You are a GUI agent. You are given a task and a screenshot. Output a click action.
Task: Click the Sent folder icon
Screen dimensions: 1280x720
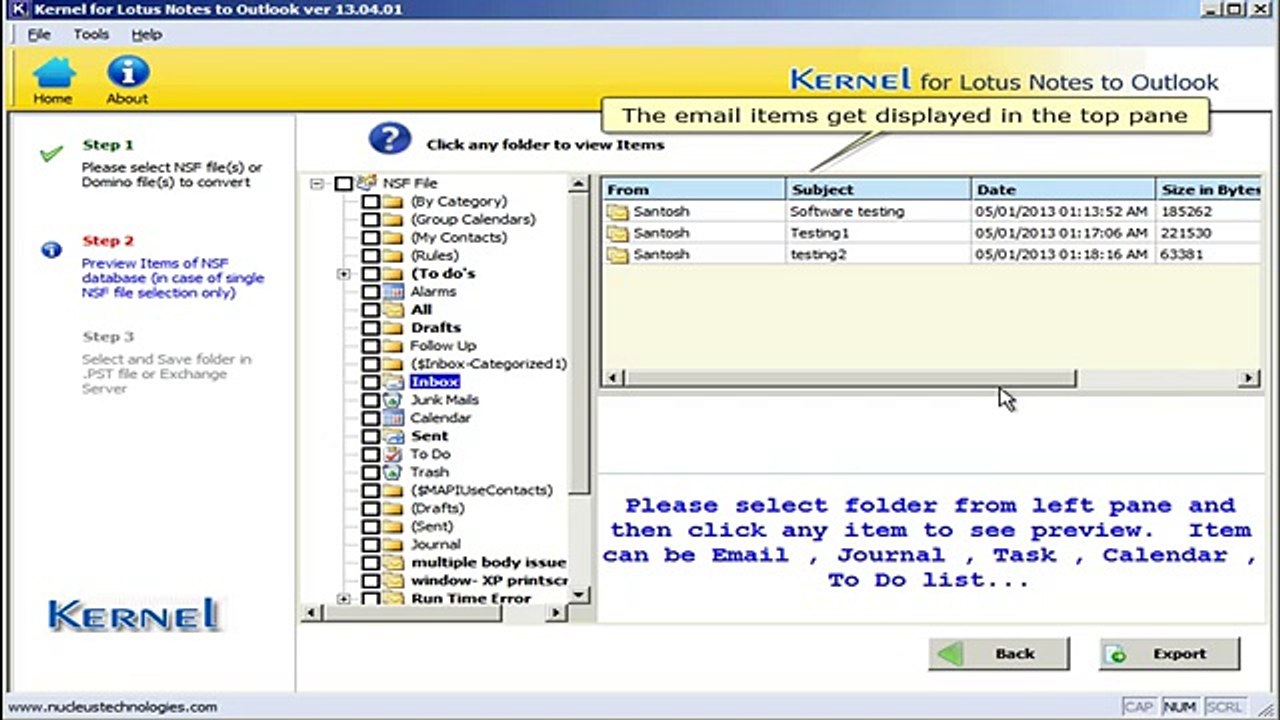393,435
